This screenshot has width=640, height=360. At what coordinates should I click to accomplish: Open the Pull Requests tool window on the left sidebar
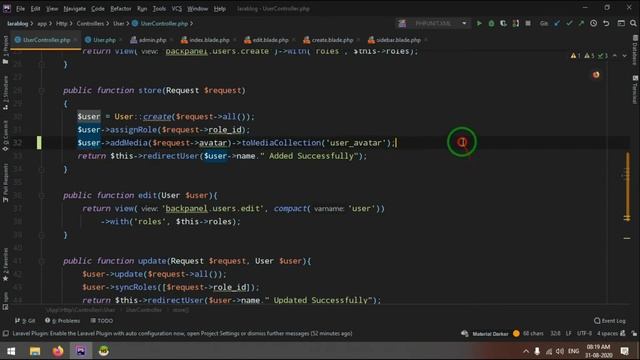coord(5,183)
